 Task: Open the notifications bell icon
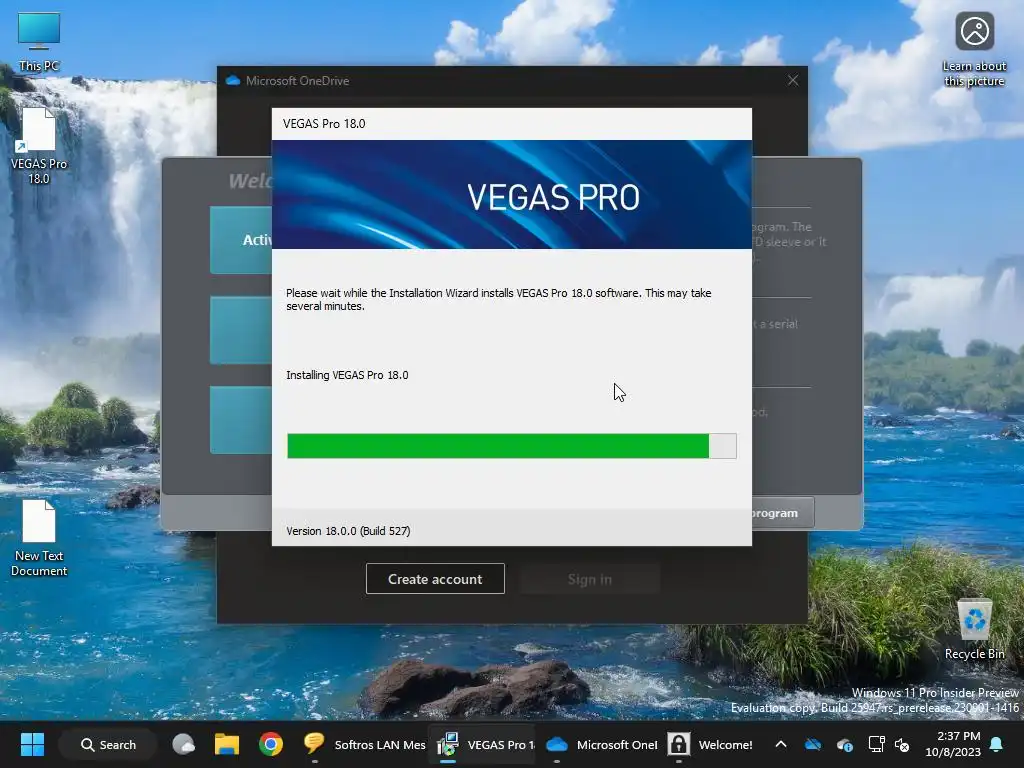997,744
